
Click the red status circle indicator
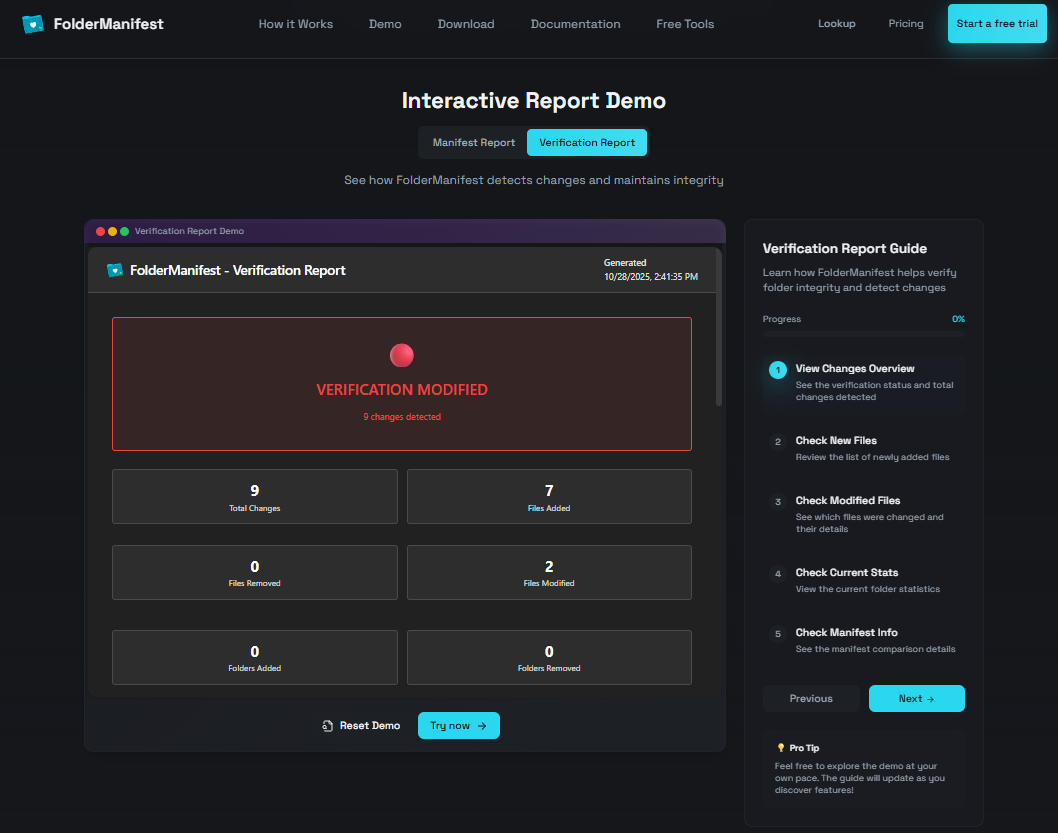401,355
